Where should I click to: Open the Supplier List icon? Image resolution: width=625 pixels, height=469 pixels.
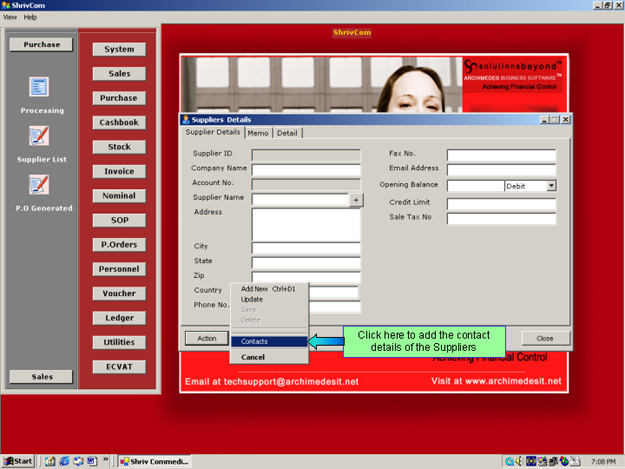[x=39, y=136]
